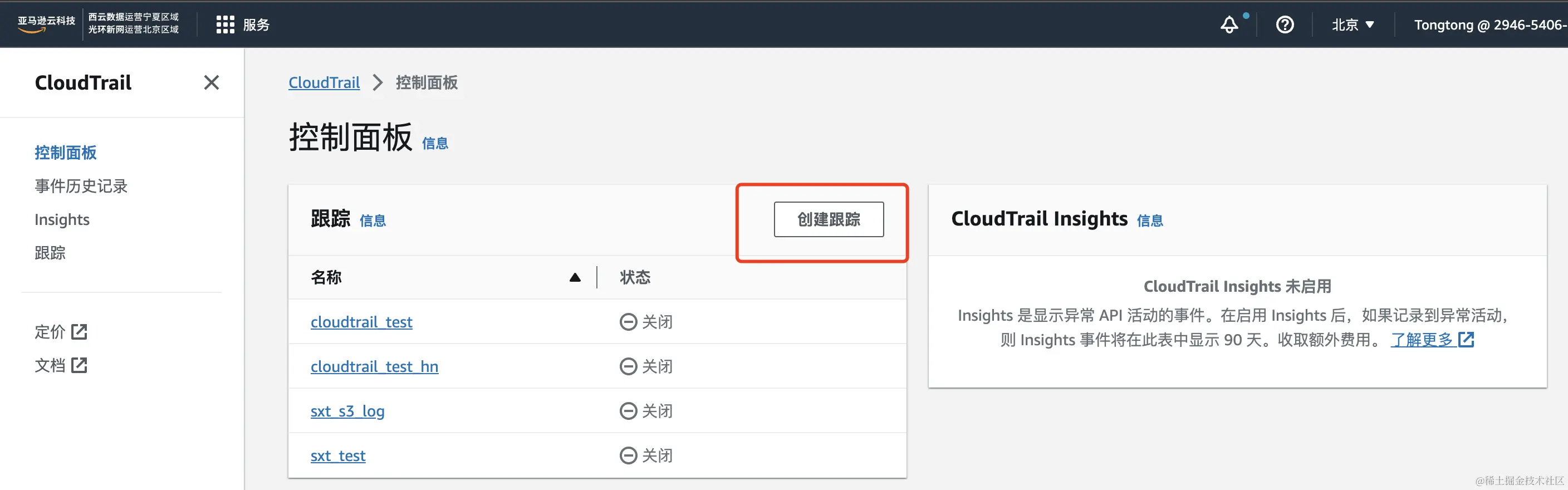The width and height of the screenshot is (1568, 490).
Task: Close the CloudTrail sidebar panel
Action: point(211,82)
